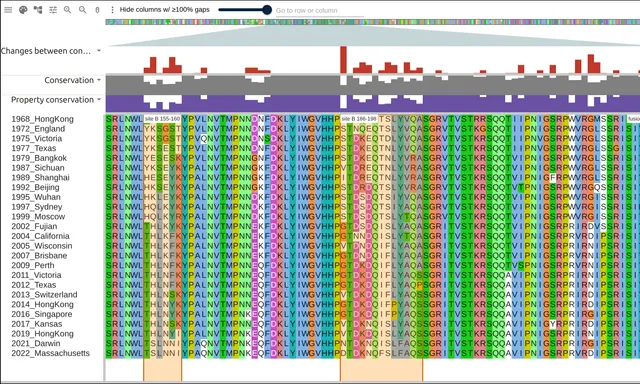Open the display settings sliders icon
The width and height of the screenshot is (640, 384).
click(x=53, y=10)
